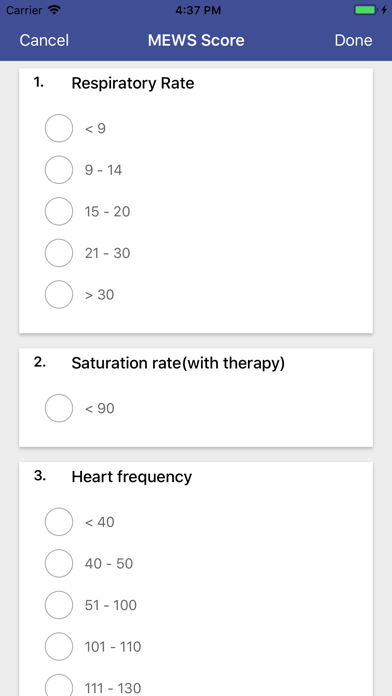
Task: Tap the MEWS Score title
Action: tap(196, 40)
